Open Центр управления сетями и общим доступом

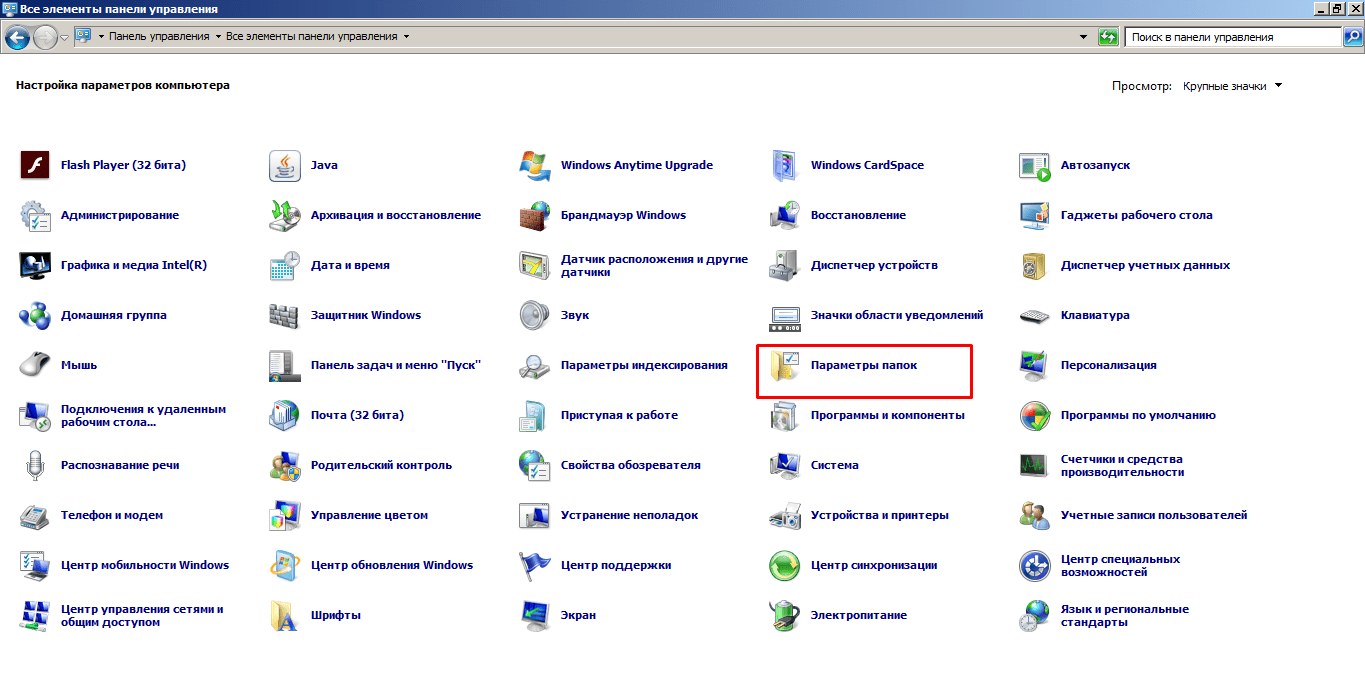[x=142, y=615]
